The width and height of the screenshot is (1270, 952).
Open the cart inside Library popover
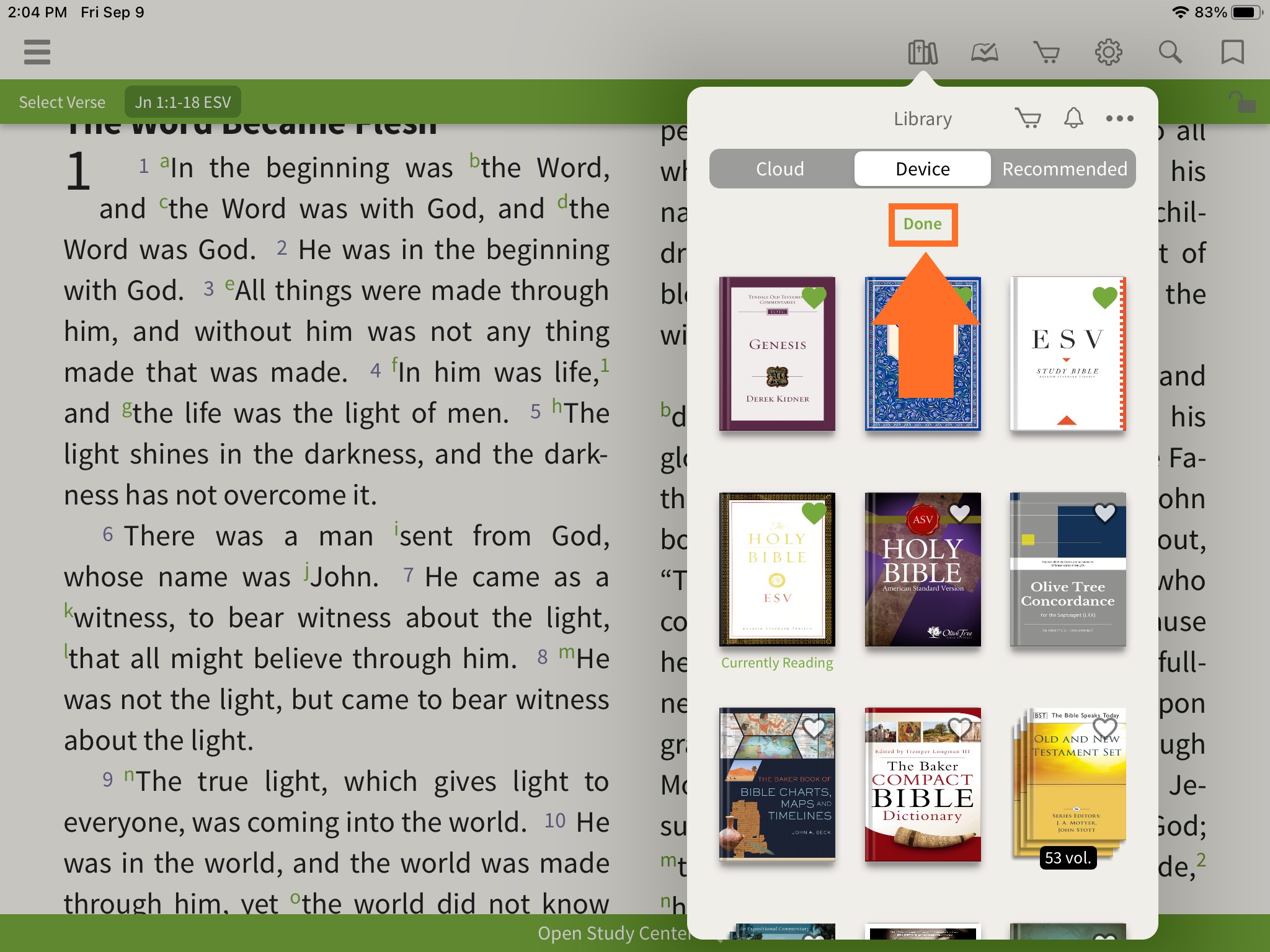coord(1028,118)
